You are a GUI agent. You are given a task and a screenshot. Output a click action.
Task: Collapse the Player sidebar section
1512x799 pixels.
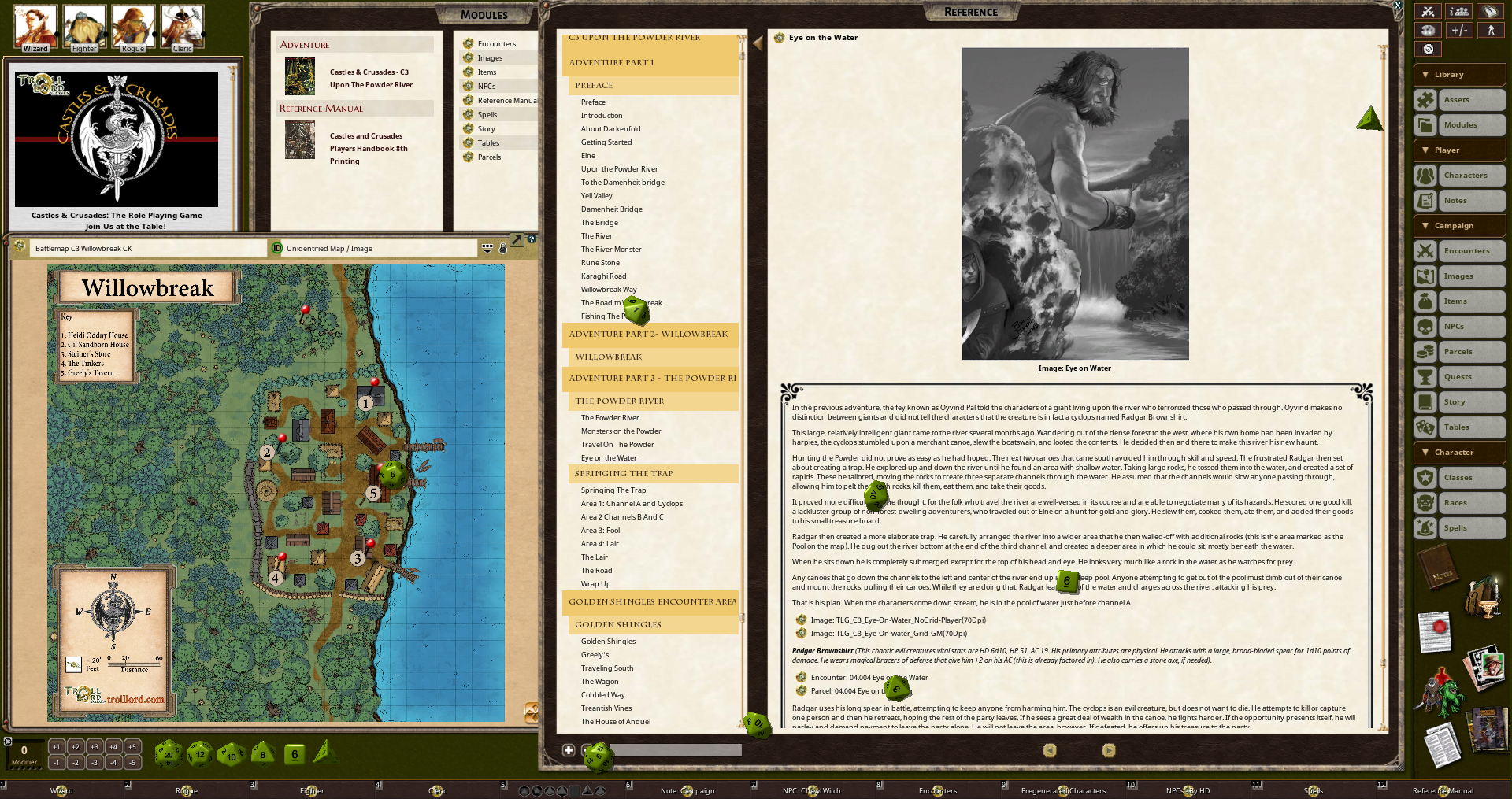point(1460,150)
